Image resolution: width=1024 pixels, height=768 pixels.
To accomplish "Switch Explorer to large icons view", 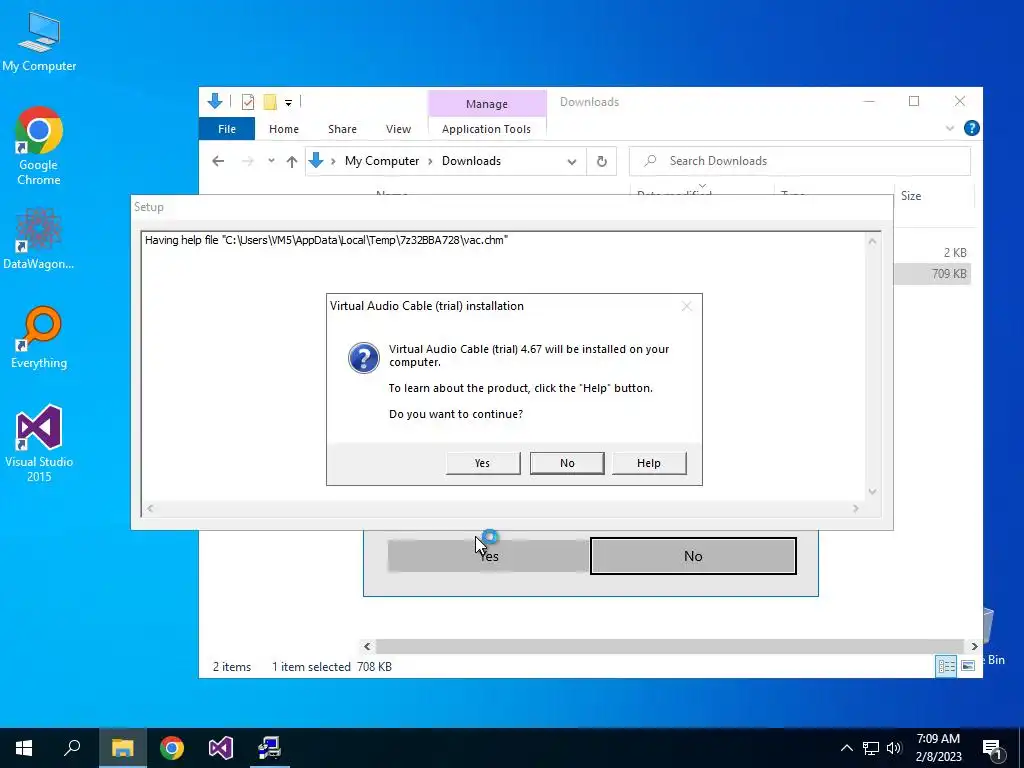I will click(x=968, y=666).
